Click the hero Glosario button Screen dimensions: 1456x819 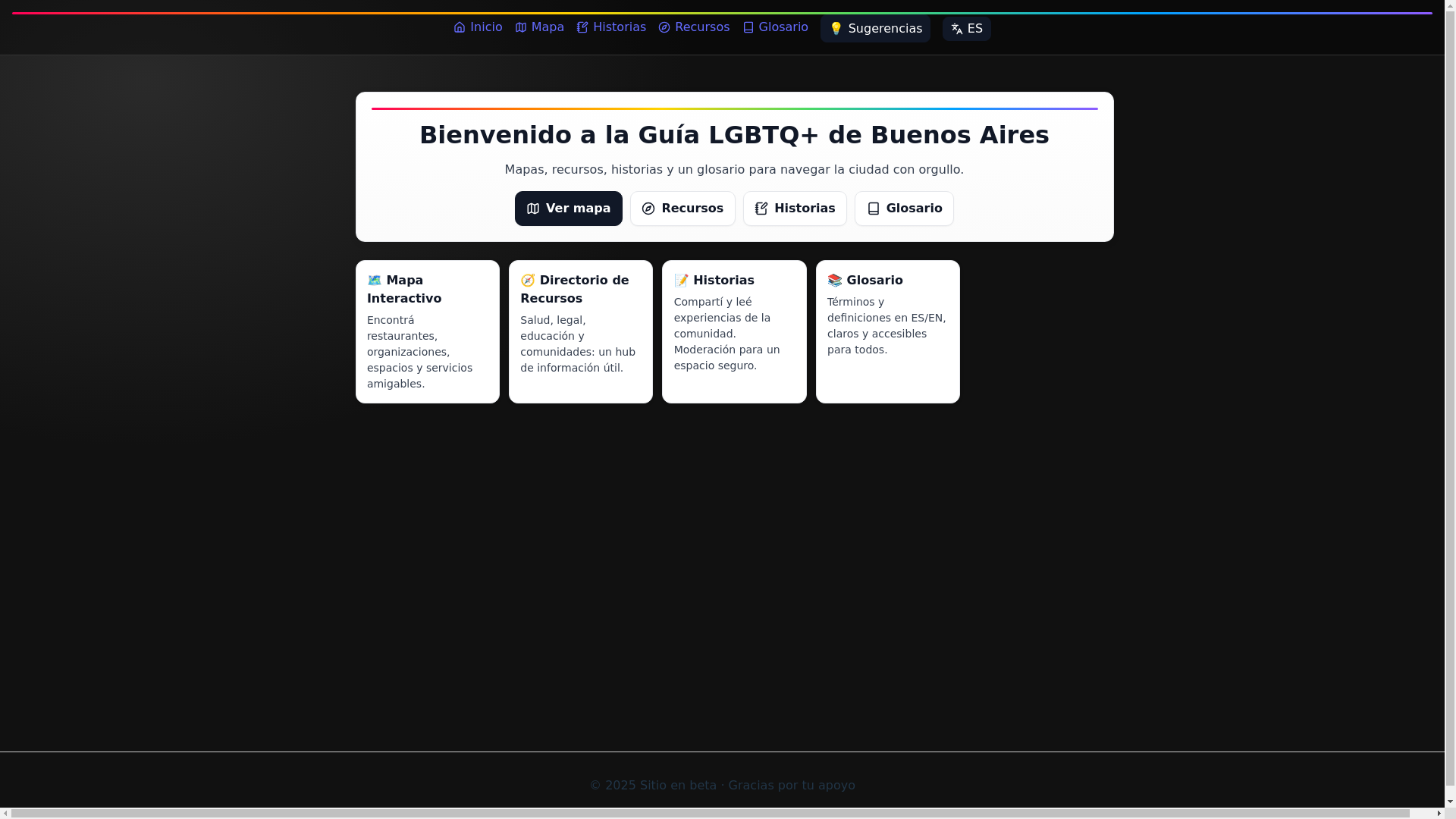(x=904, y=209)
